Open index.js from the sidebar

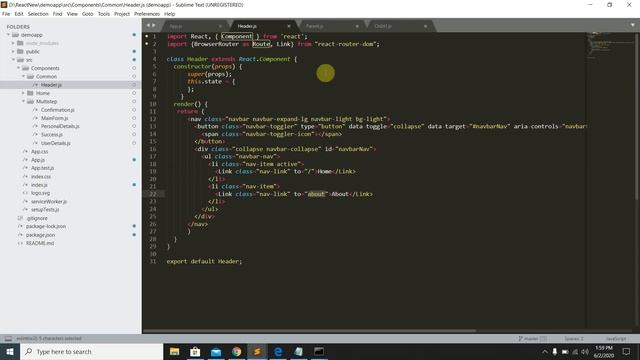click(x=39, y=185)
